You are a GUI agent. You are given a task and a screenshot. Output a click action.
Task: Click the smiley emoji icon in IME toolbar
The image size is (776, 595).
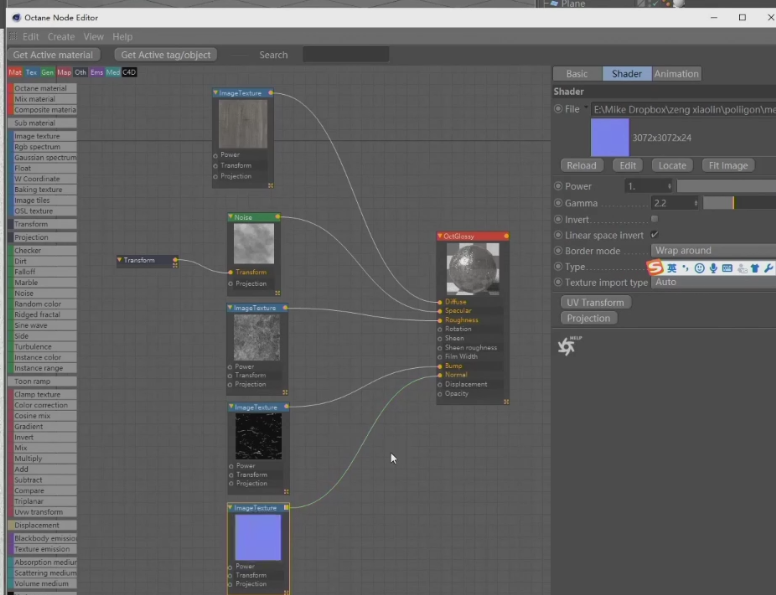click(x=699, y=268)
